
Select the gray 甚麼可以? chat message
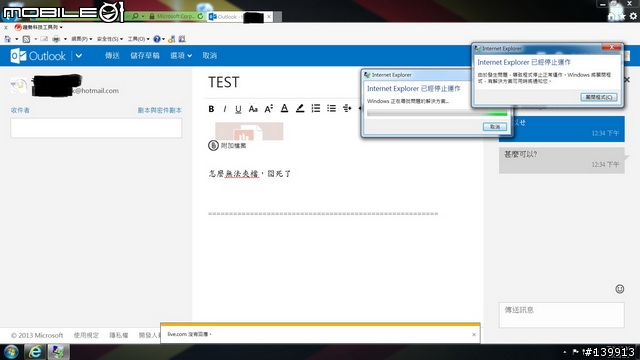click(x=562, y=160)
